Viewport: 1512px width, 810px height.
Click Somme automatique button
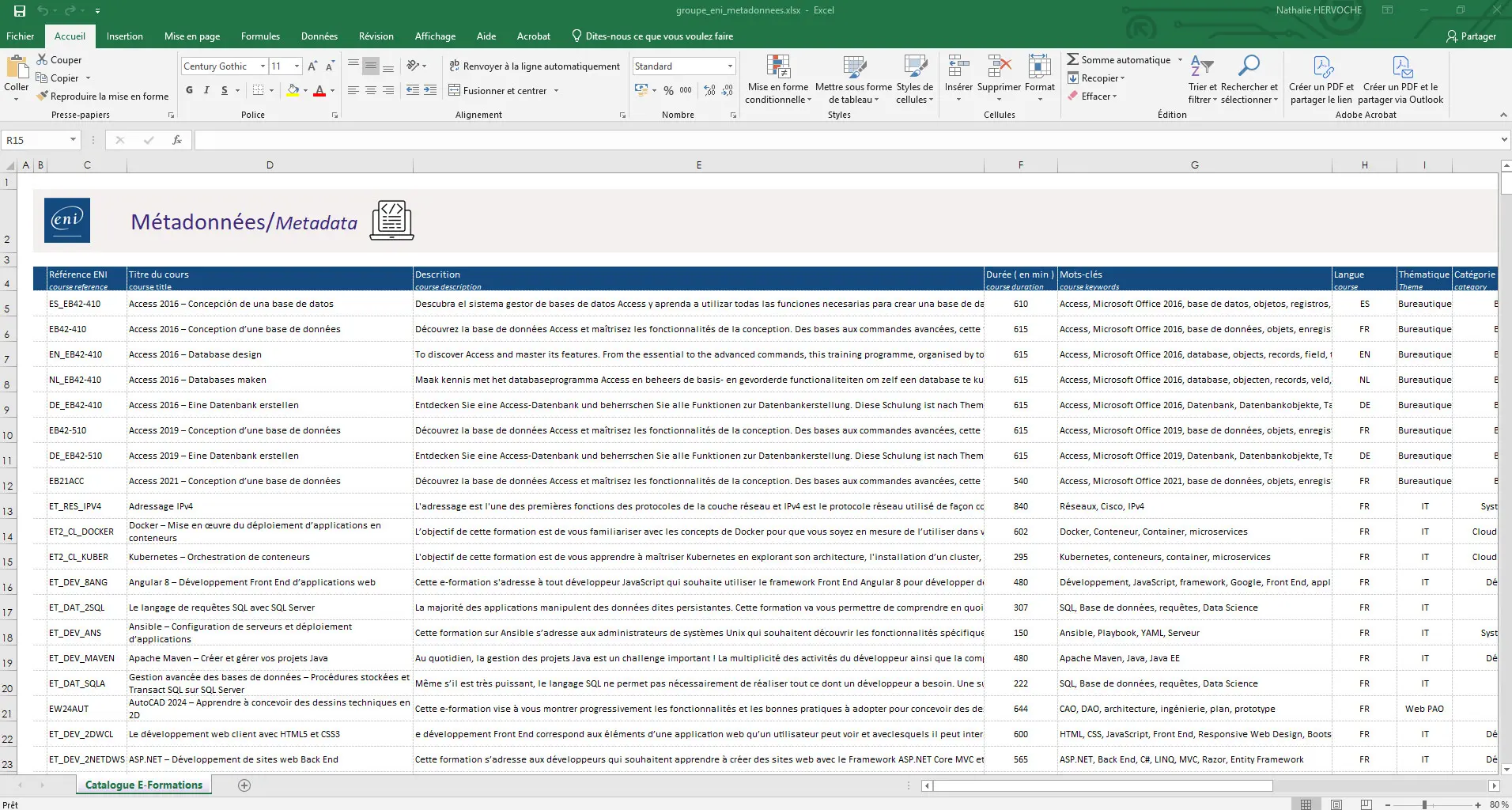1125,60
